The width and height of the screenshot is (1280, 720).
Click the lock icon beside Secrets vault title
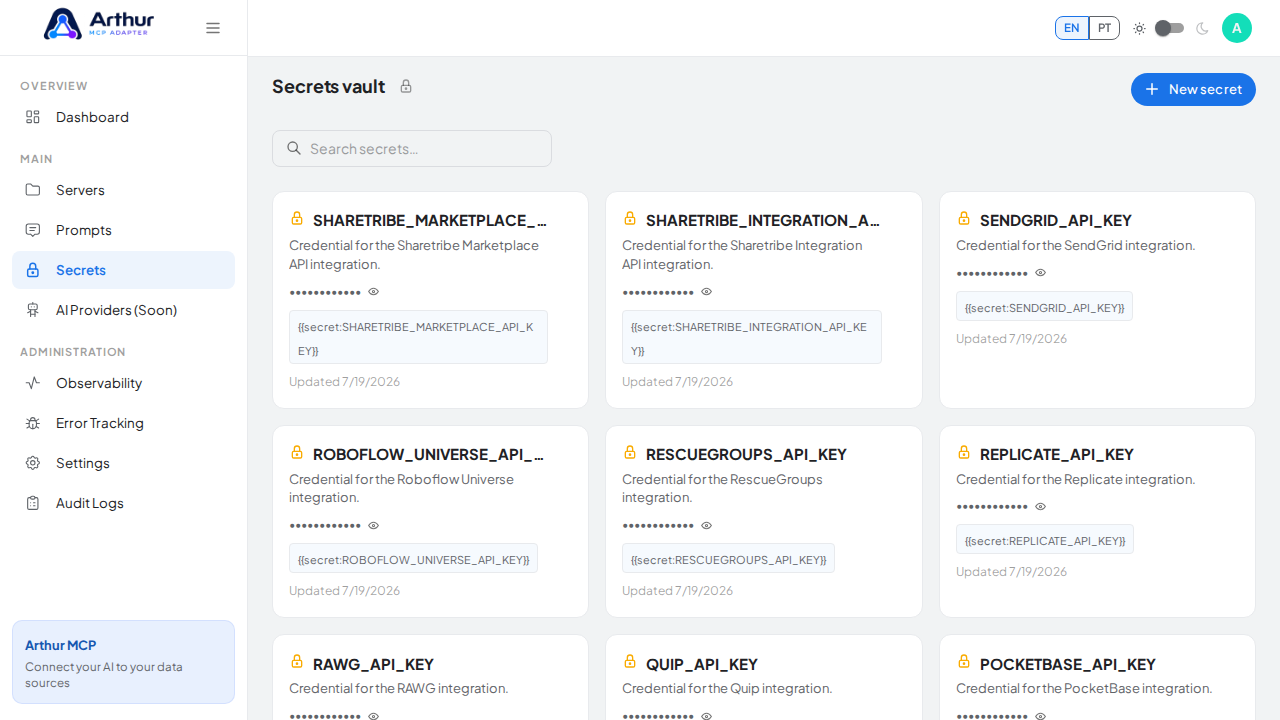[406, 86]
